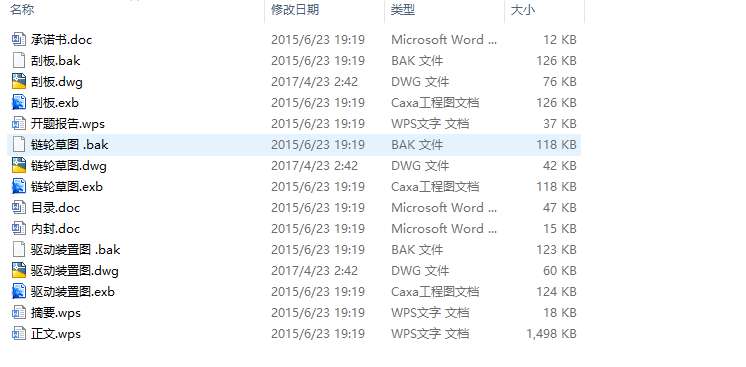
Task: Click the date of 刮板.dwg row
Action: pos(314,81)
